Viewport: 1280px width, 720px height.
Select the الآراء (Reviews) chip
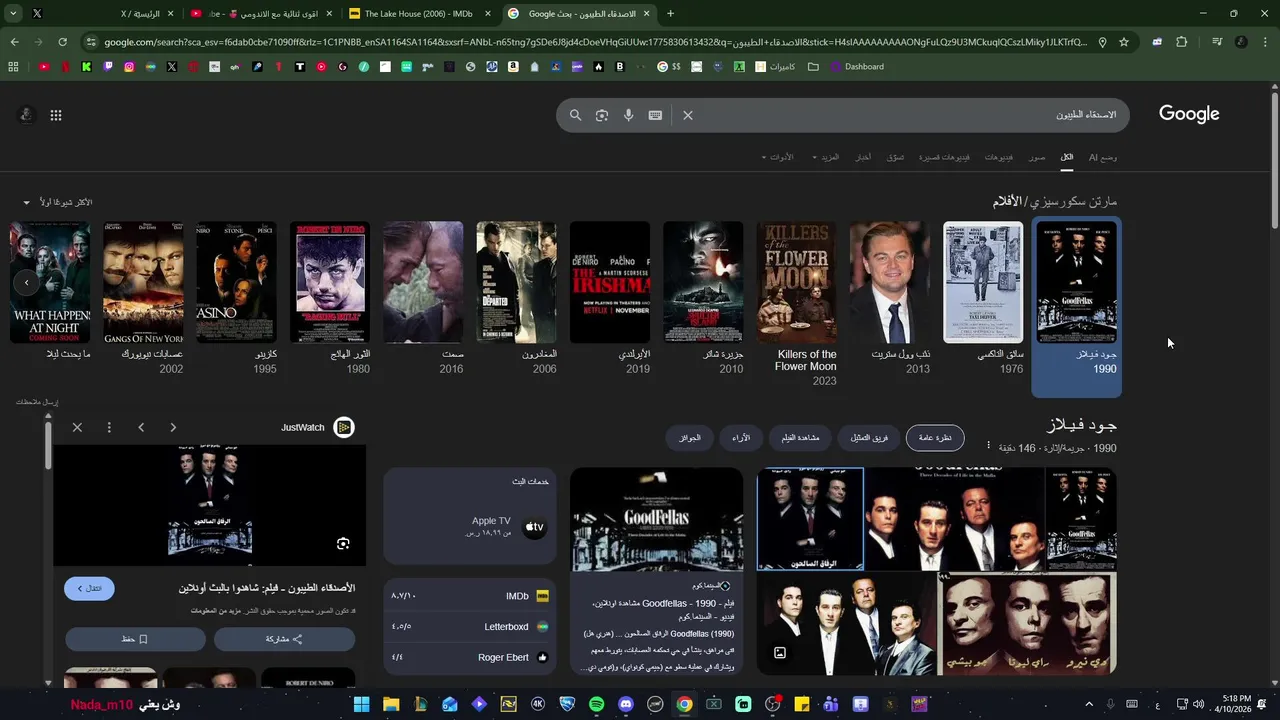click(x=741, y=437)
